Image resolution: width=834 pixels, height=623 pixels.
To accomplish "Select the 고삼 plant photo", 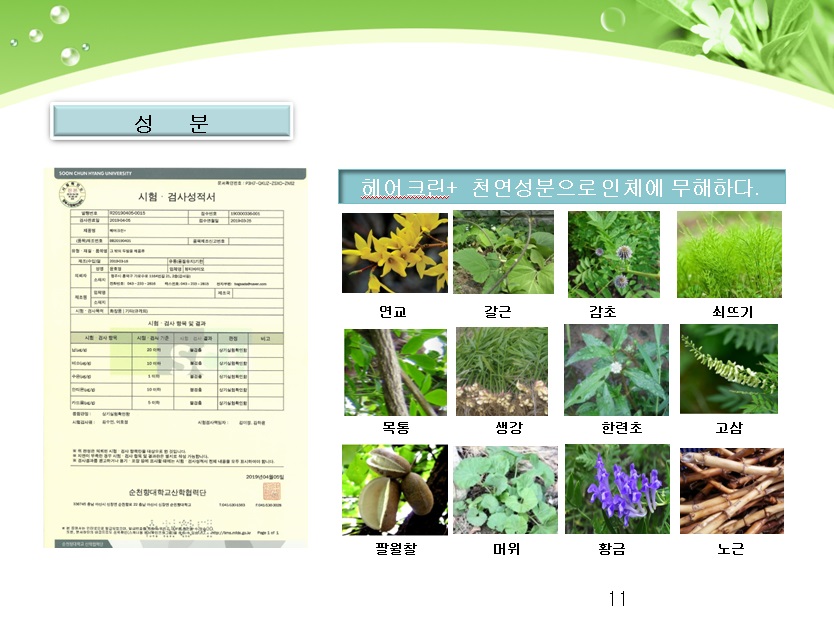I will click(x=728, y=369).
